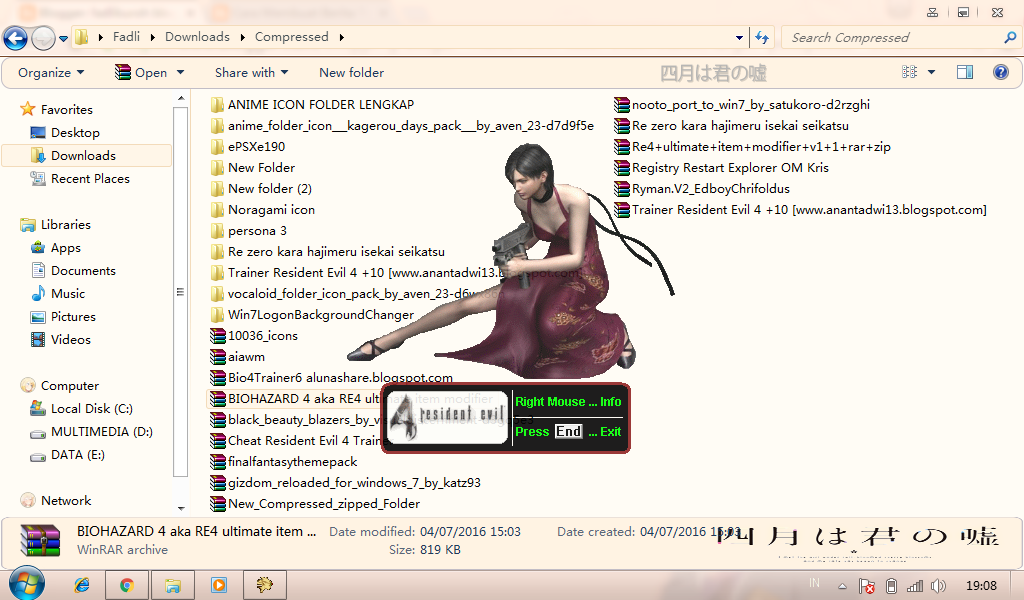Open the Music library

click(58, 294)
